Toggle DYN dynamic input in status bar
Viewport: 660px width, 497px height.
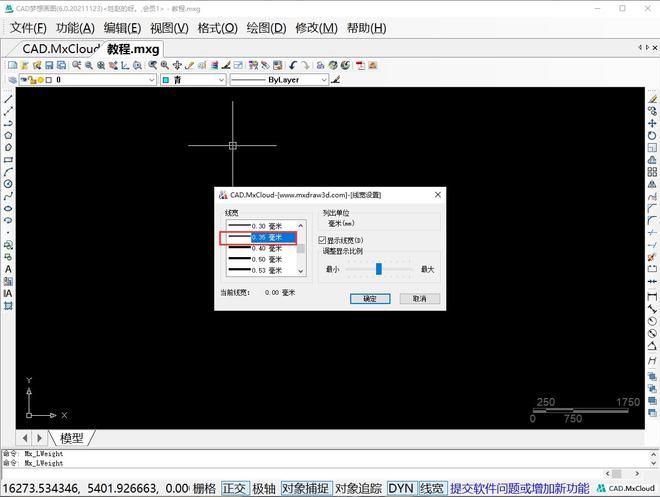401,489
